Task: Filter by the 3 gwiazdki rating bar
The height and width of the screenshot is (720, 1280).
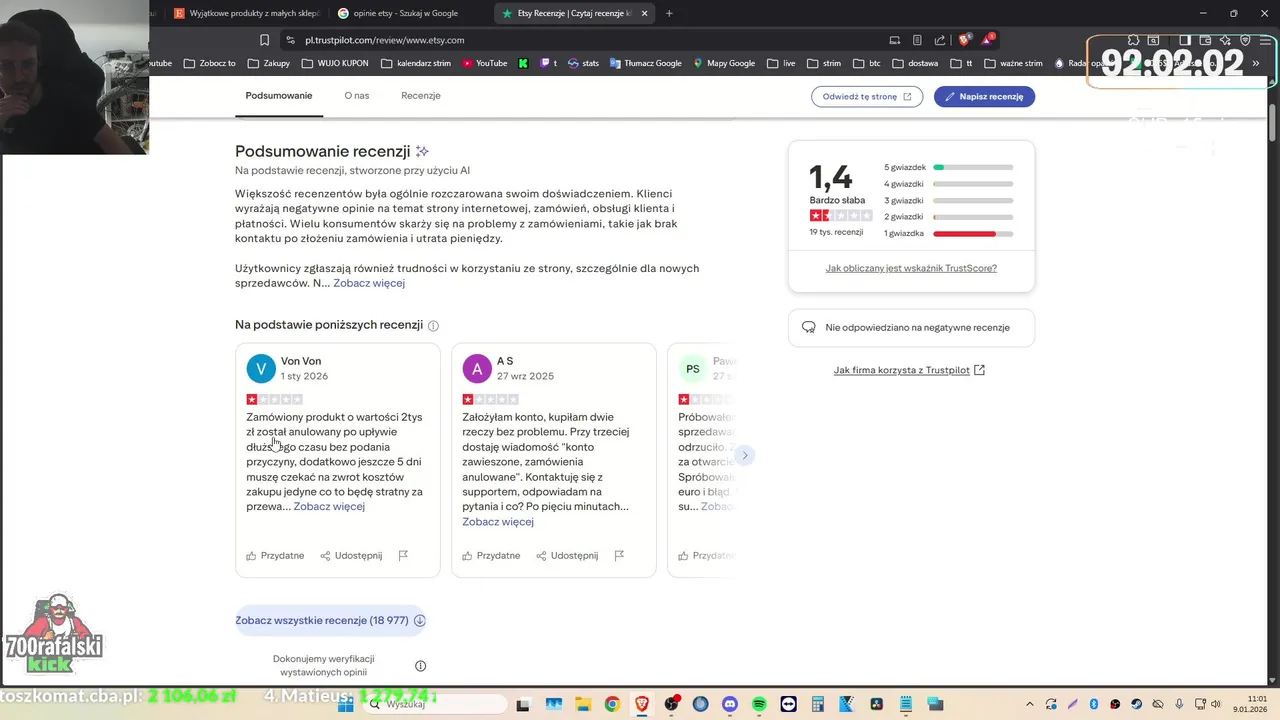Action: click(x=948, y=200)
